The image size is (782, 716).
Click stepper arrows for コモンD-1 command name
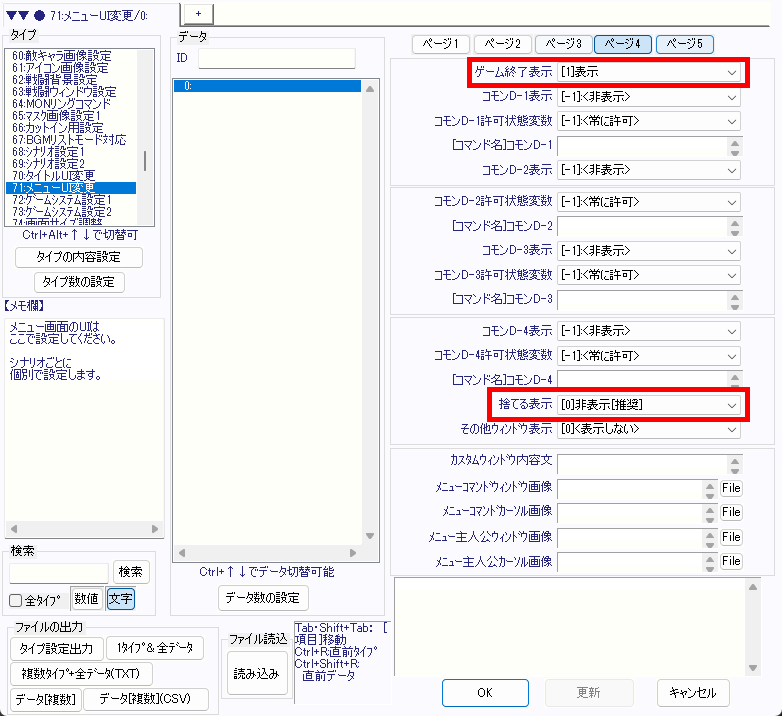point(735,147)
